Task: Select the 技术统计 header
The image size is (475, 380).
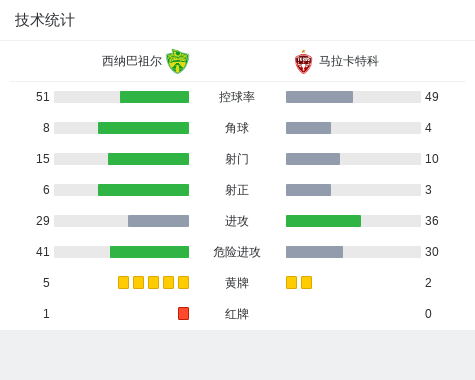Action: (x=45, y=20)
